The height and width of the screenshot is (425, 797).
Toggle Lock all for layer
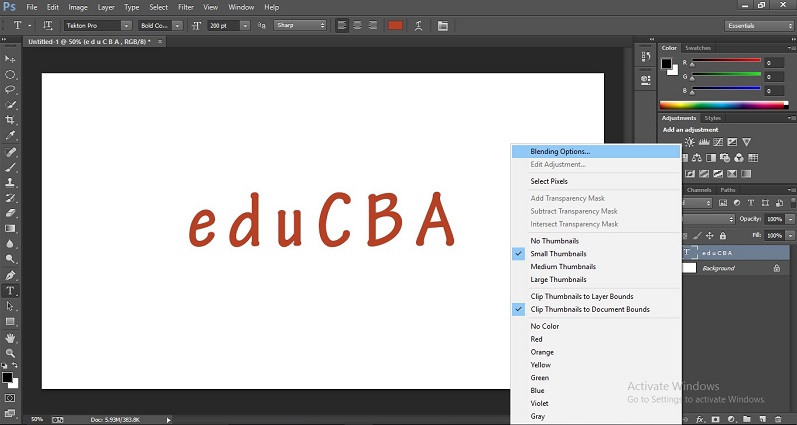[723, 236]
